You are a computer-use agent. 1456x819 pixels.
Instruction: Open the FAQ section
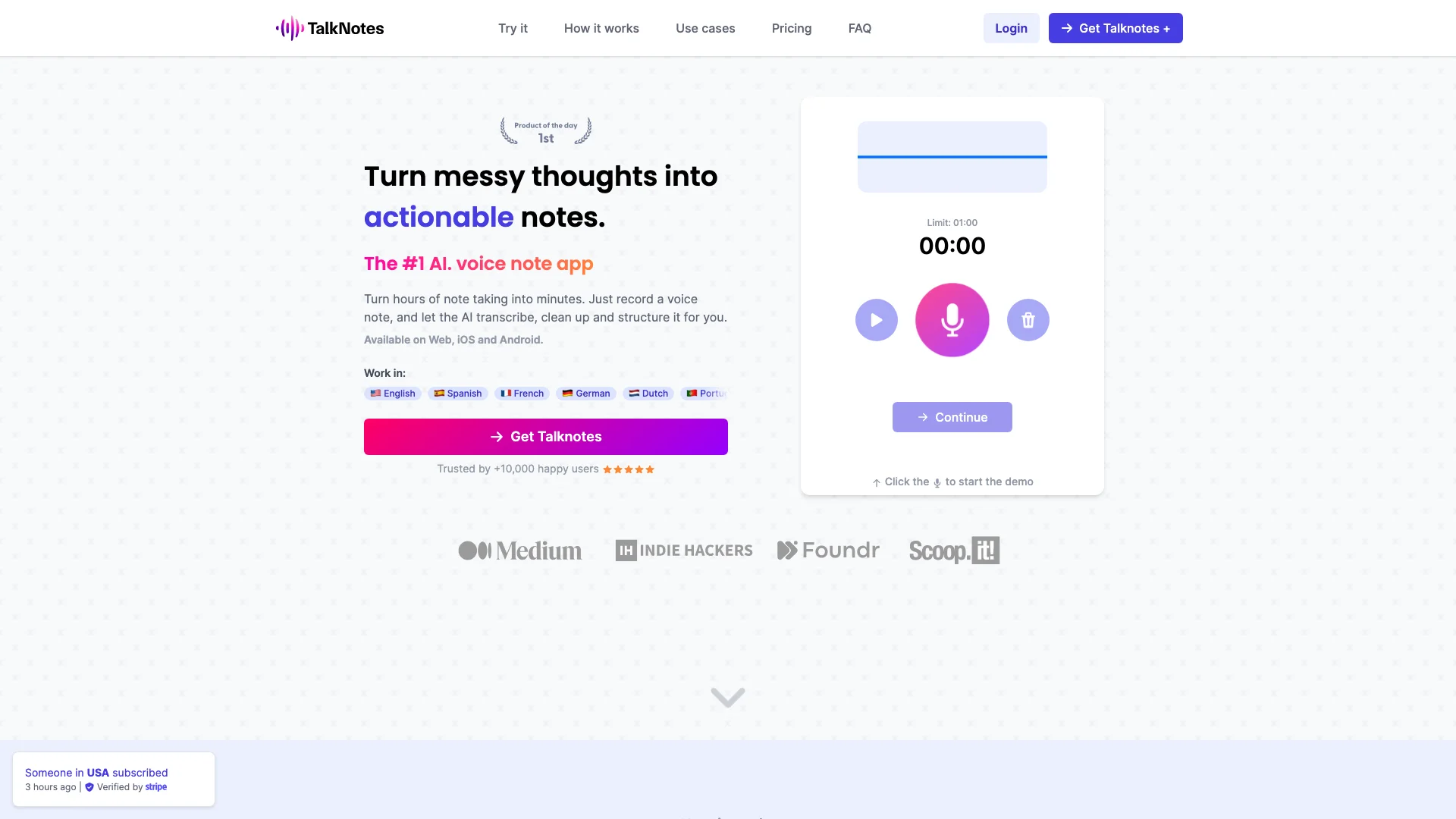point(858,27)
